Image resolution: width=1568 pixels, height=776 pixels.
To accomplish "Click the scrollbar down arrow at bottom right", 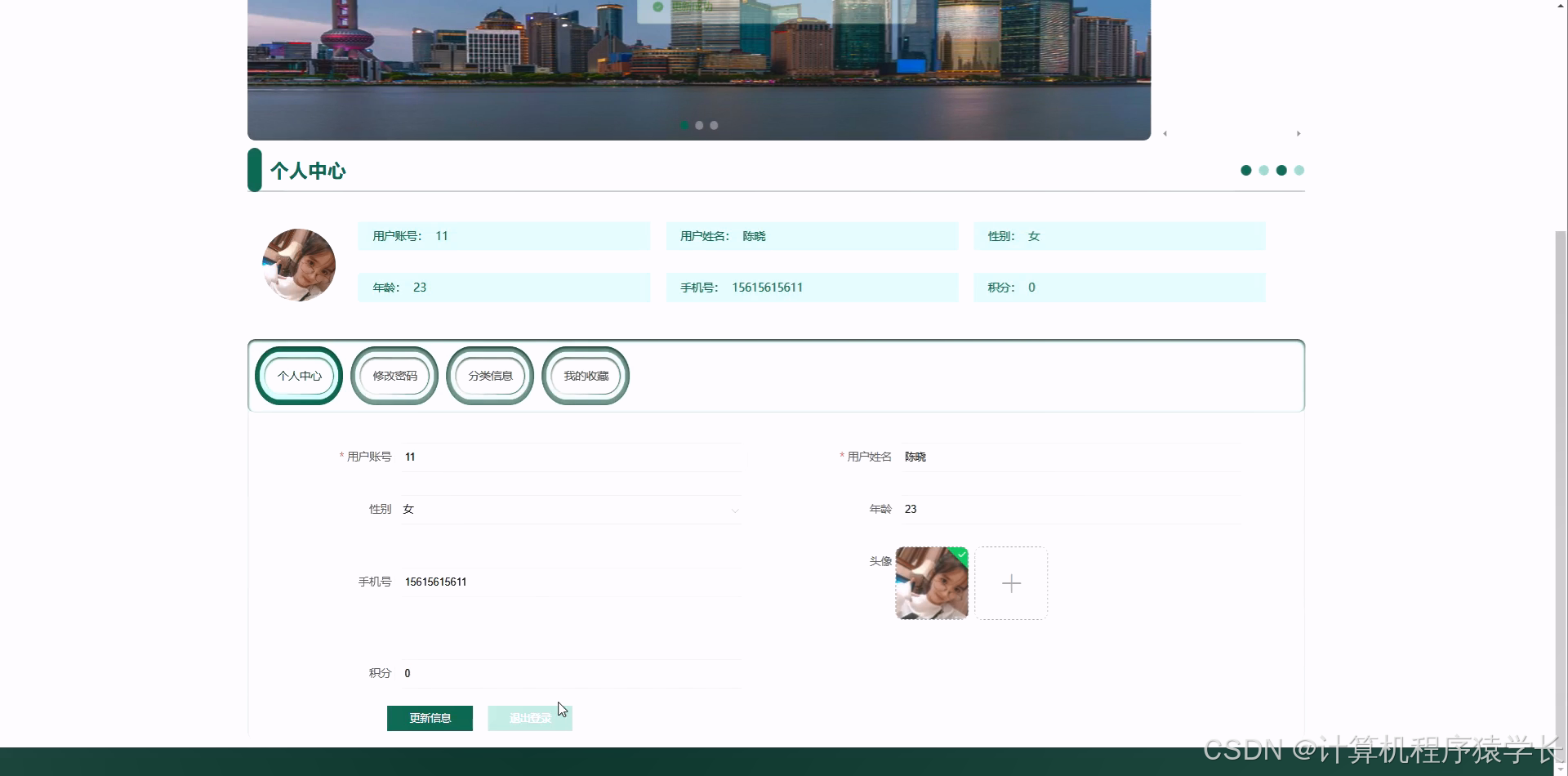I will pos(1561,768).
